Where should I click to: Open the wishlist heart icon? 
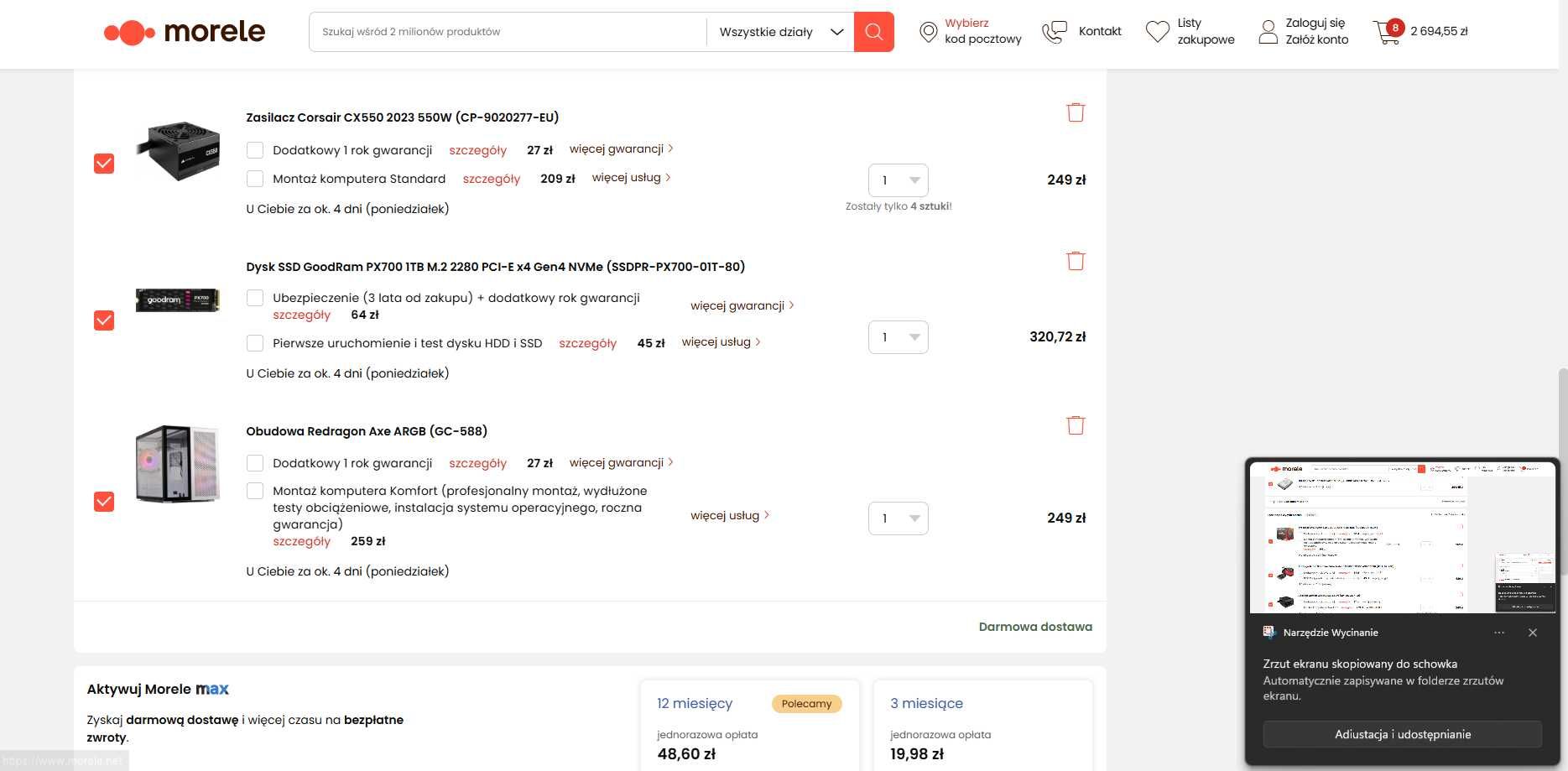point(1158,32)
